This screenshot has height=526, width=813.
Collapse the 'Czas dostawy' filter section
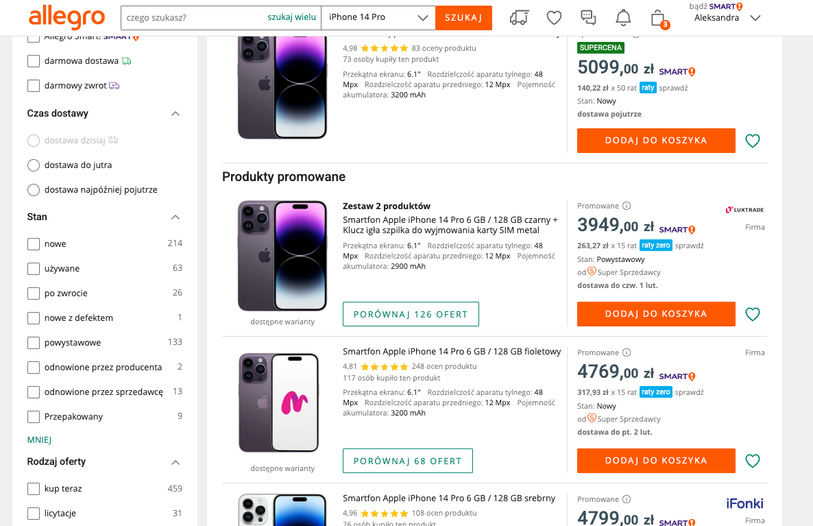pyautogui.click(x=176, y=114)
